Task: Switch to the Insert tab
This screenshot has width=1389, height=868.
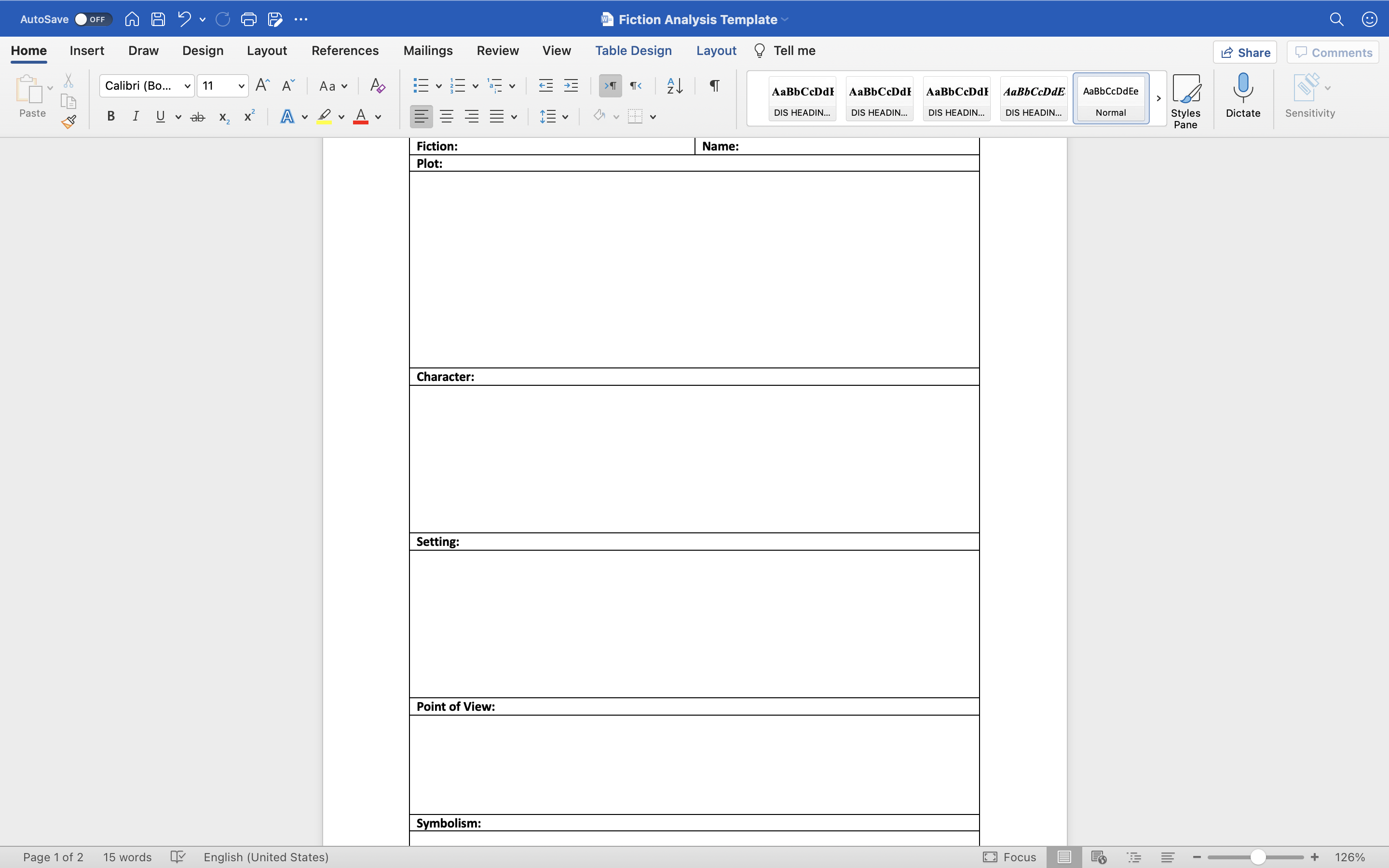Action: click(x=87, y=51)
